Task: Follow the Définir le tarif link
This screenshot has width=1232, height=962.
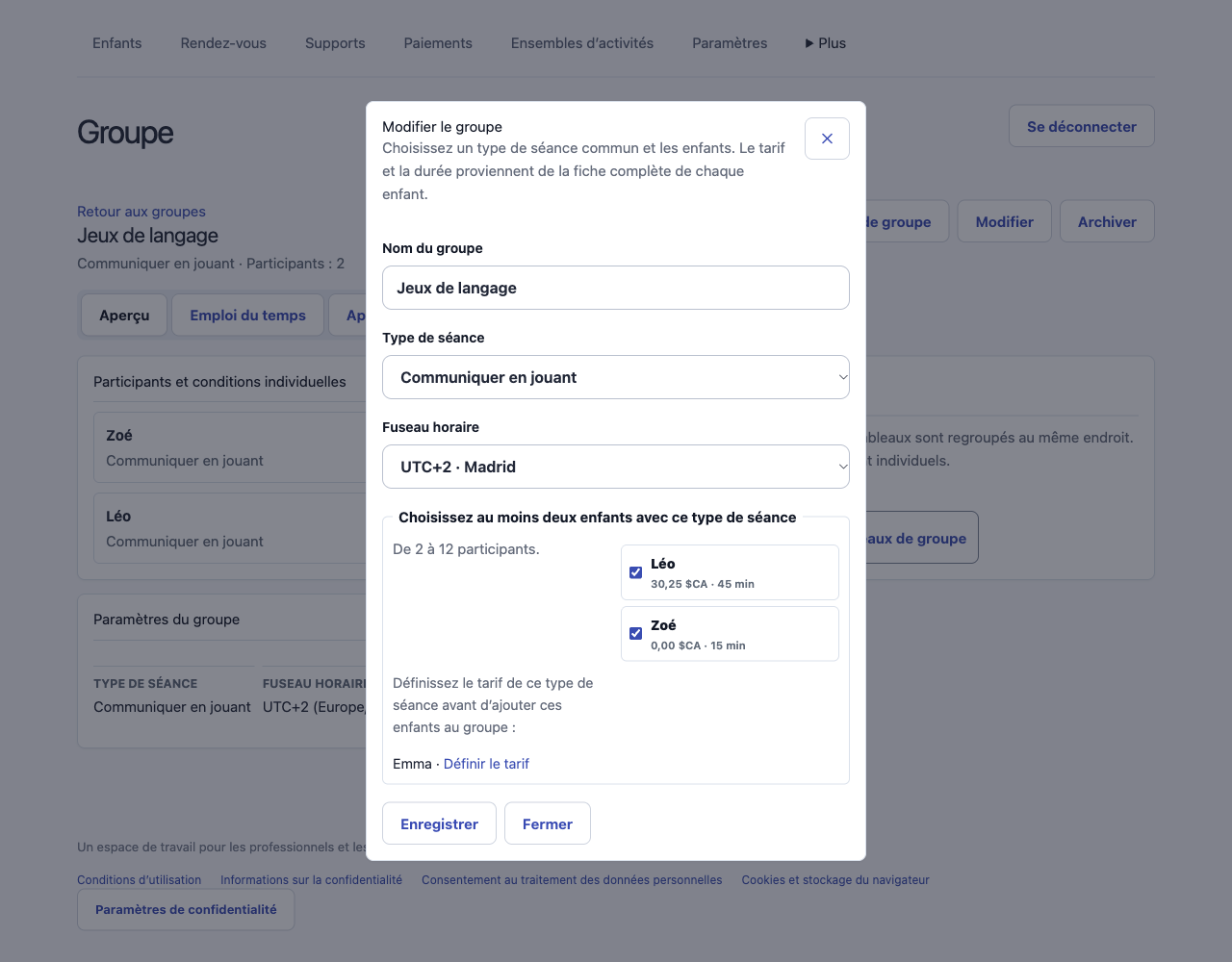Action: click(486, 764)
